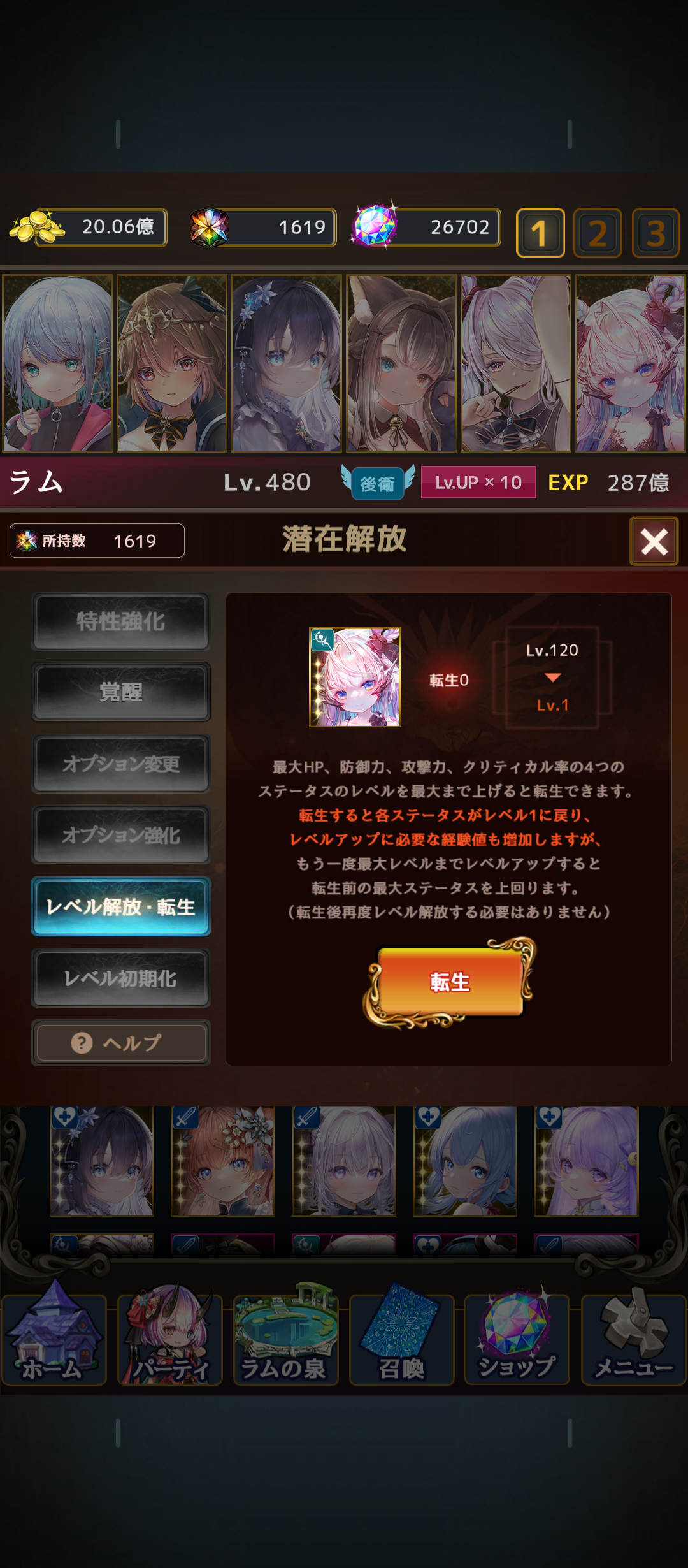Open the ヘルプ help button
Viewport: 688px width, 1568px height.
coord(120,1043)
